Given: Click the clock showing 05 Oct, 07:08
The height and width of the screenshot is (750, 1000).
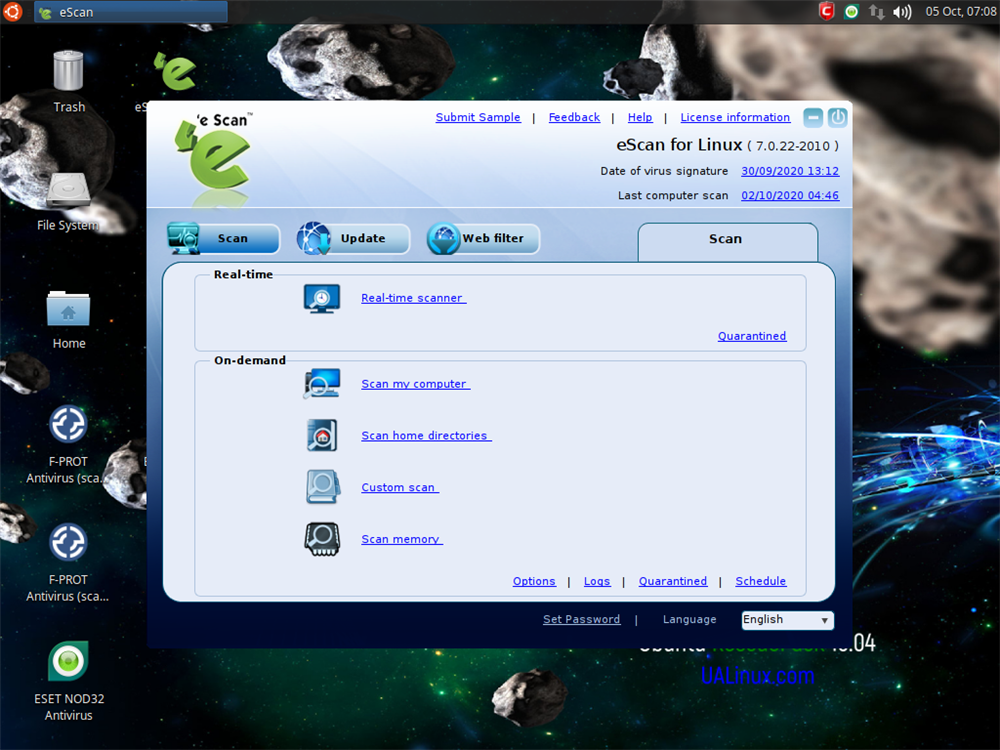Looking at the screenshot, I should point(960,11).
